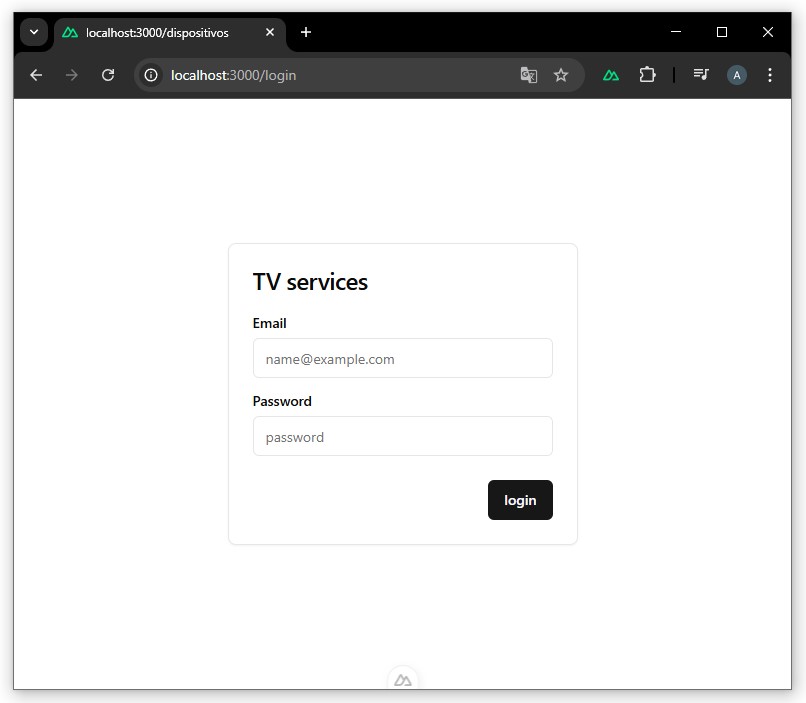The width and height of the screenshot is (806, 703).
Task: Open the profile avatar A
Action: [737, 75]
